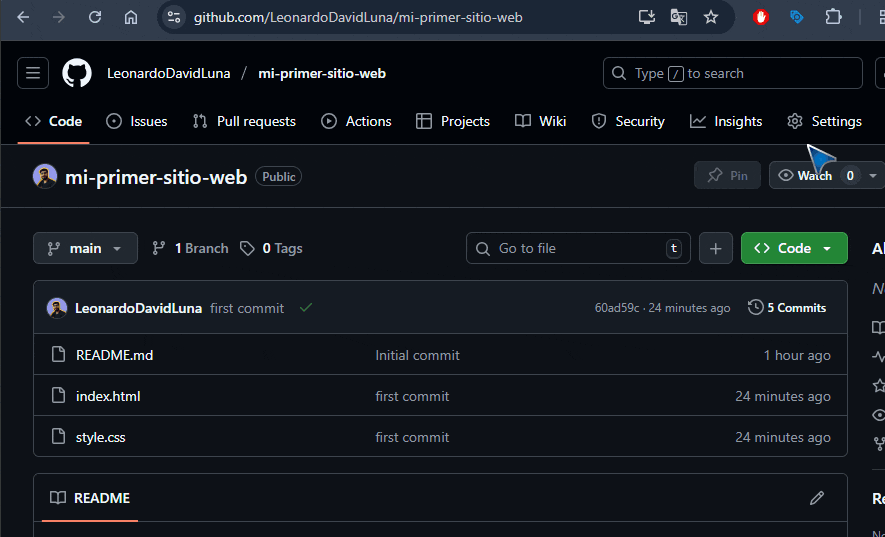Click the README.md file icon
The width and height of the screenshot is (885, 537).
[58, 354]
